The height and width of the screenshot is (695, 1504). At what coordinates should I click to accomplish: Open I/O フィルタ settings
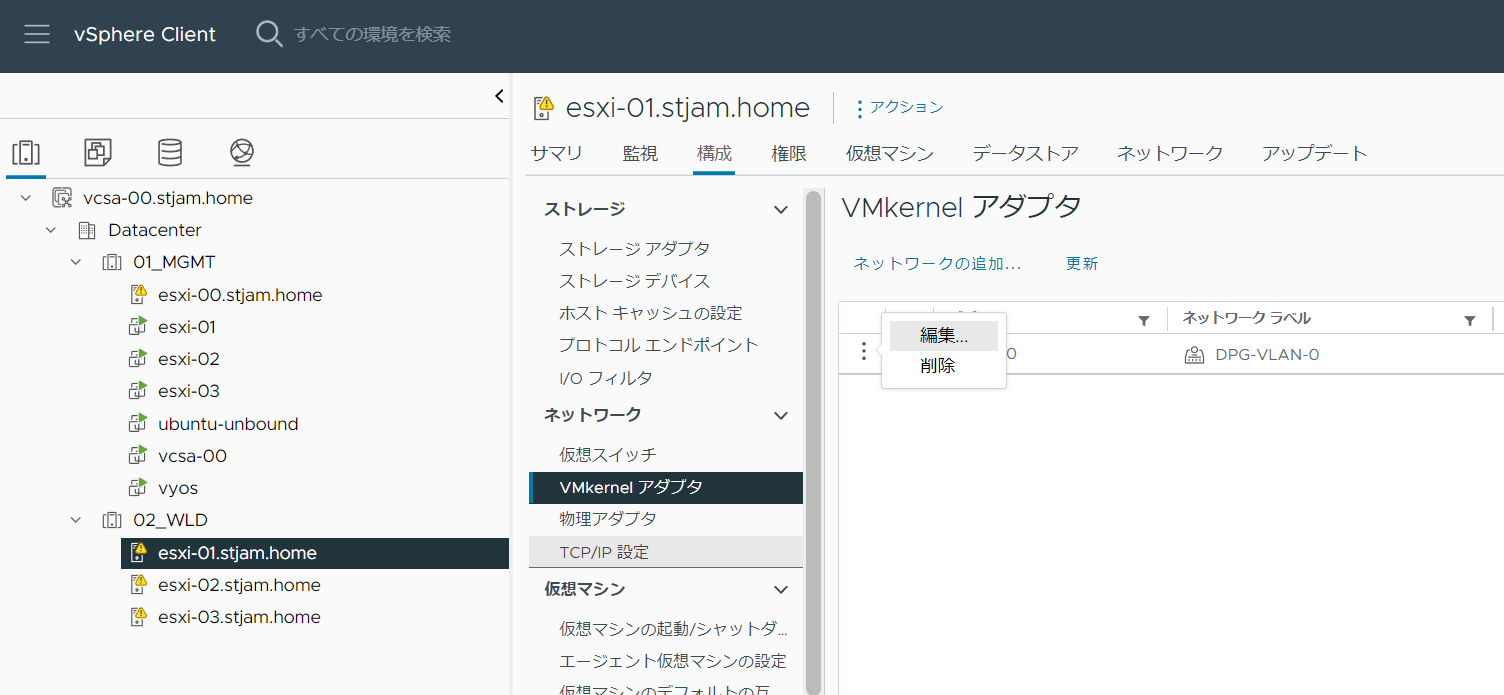tap(606, 378)
